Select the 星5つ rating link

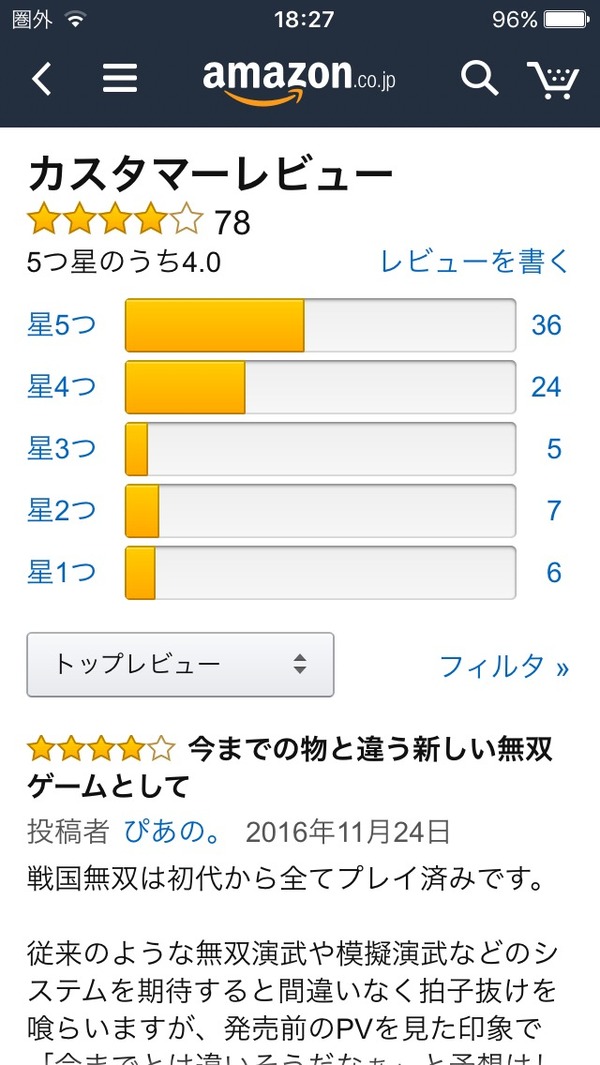tap(61, 325)
